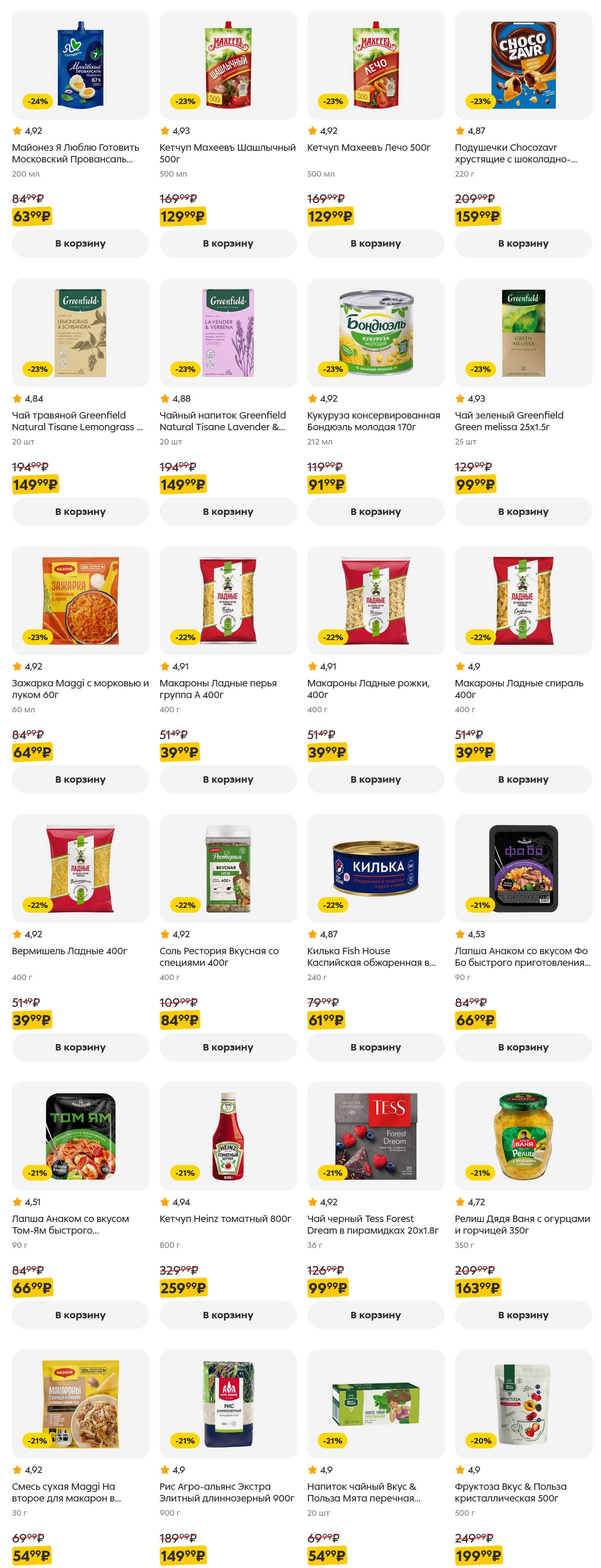The height and width of the screenshot is (1568, 601).
Task: Add Килька Fish House to cart
Action: [375, 1047]
